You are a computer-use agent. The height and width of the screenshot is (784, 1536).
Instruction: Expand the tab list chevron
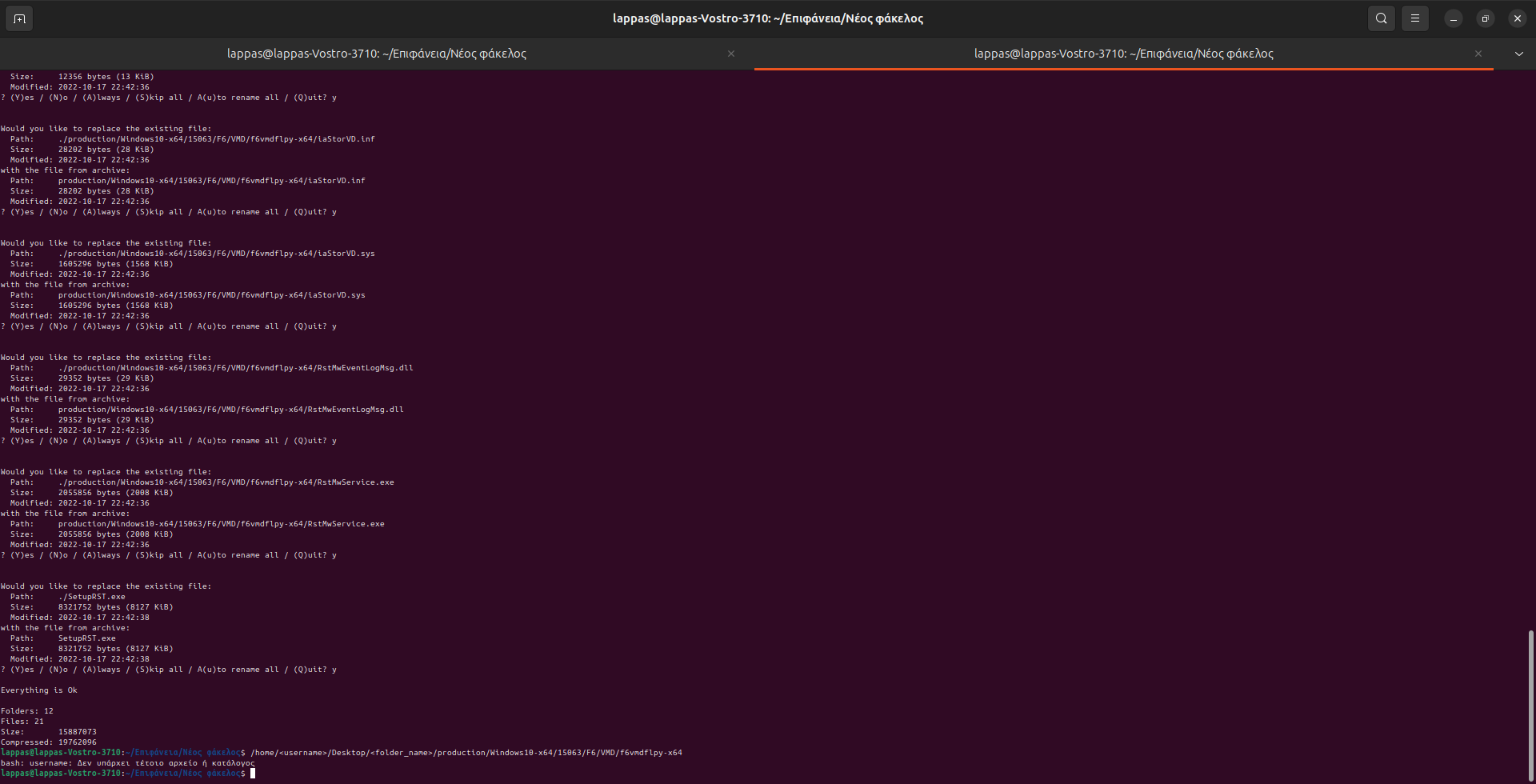(1518, 54)
